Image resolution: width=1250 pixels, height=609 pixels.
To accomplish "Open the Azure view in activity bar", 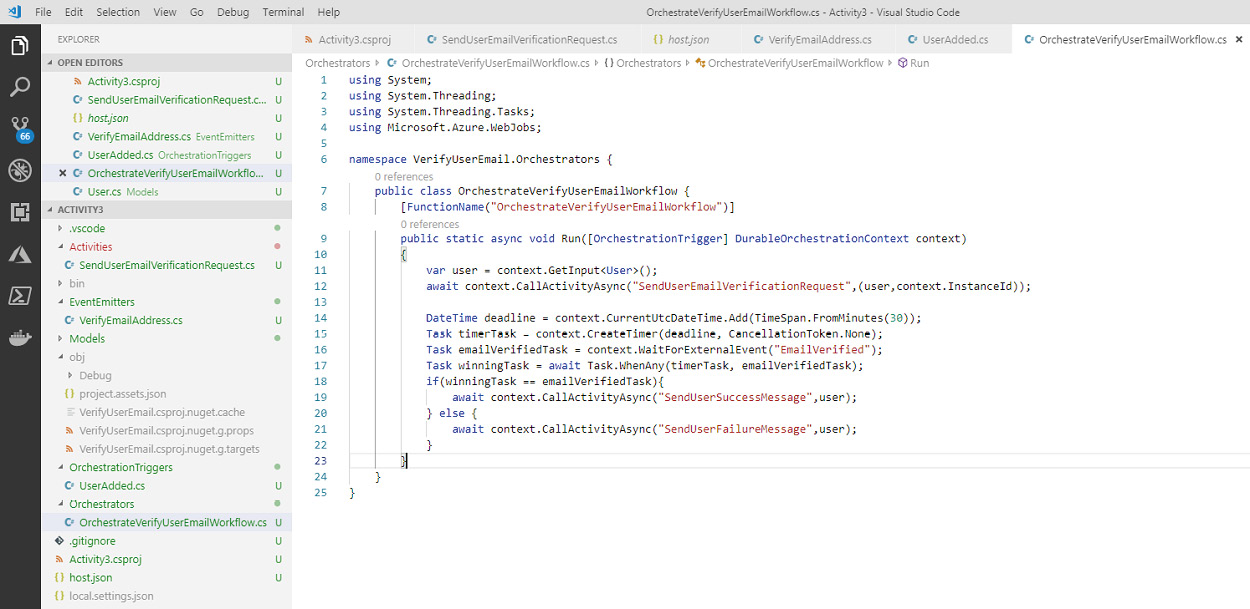I will [x=20, y=254].
